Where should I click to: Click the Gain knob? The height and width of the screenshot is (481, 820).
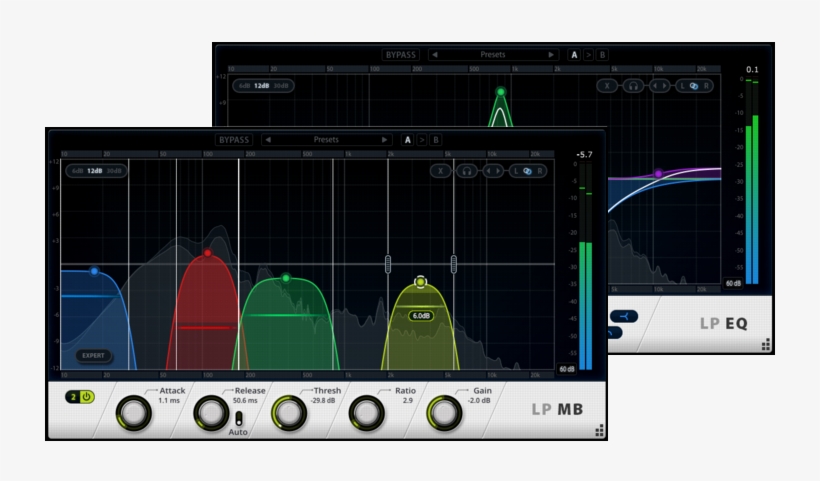pos(444,413)
